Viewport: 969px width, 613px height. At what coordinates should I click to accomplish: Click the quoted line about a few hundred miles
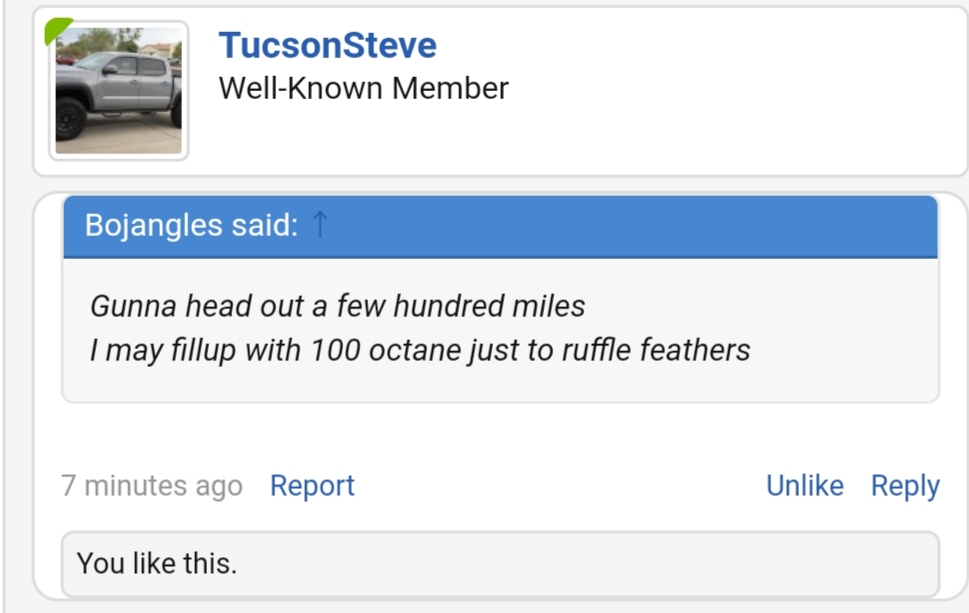click(x=337, y=306)
